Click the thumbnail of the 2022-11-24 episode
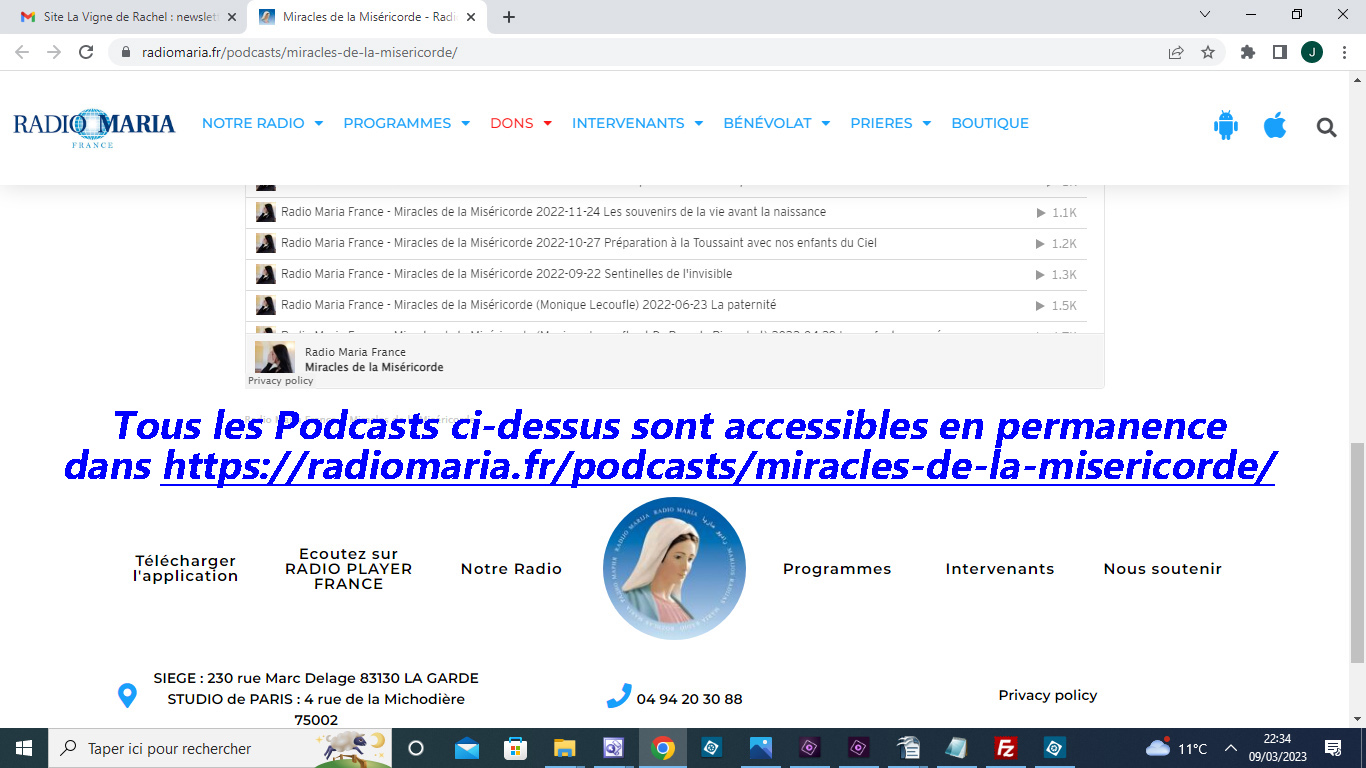The image size is (1366, 768). click(265, 212)
